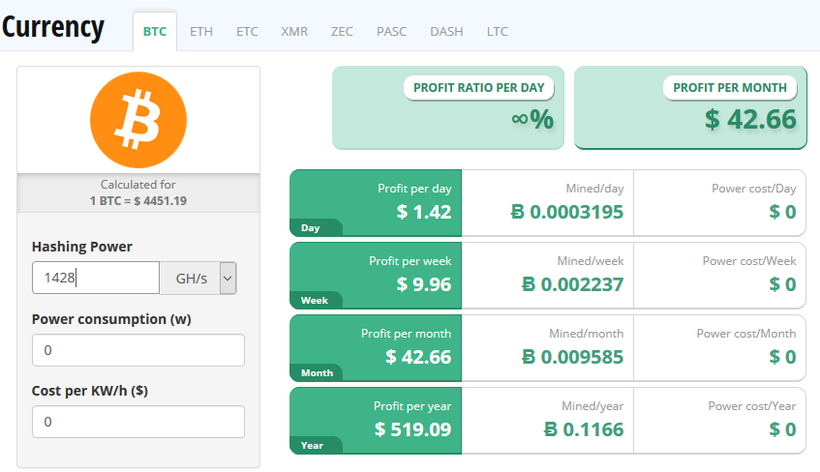820x472 pixels.
Task: Click the Cost per KW/h ($) label
Action: (x=90, y=391)
